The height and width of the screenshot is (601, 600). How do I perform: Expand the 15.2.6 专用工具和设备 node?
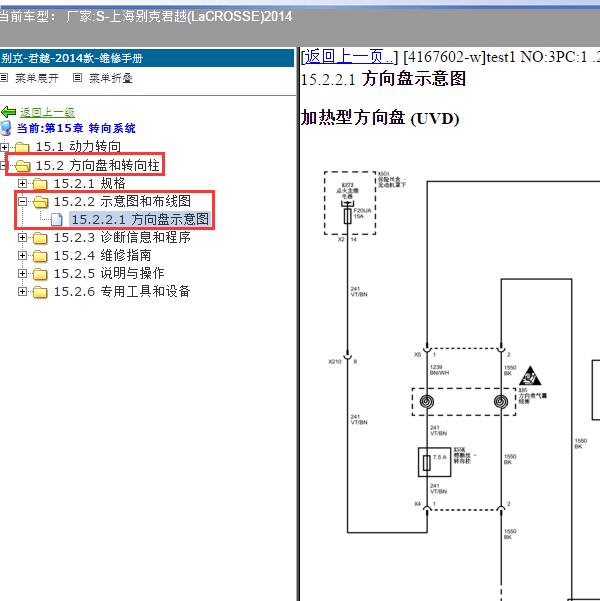[22, 292]
